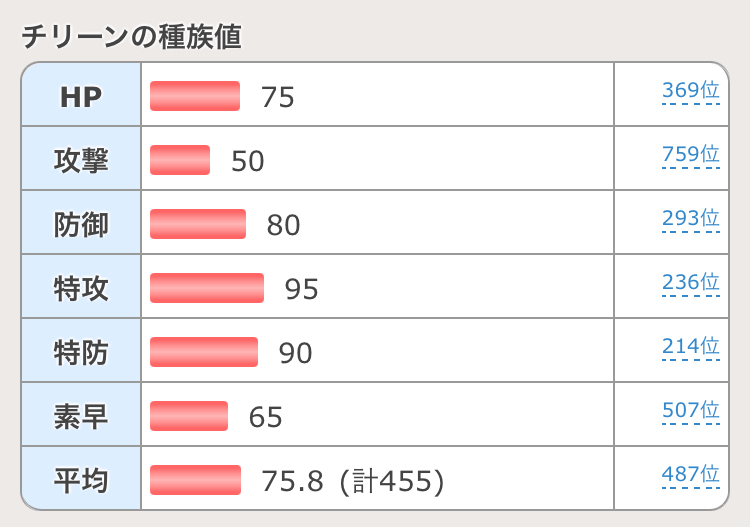Select the 攻撃 row header cell
The image size is (750, 527).
[x=81, y=160]
